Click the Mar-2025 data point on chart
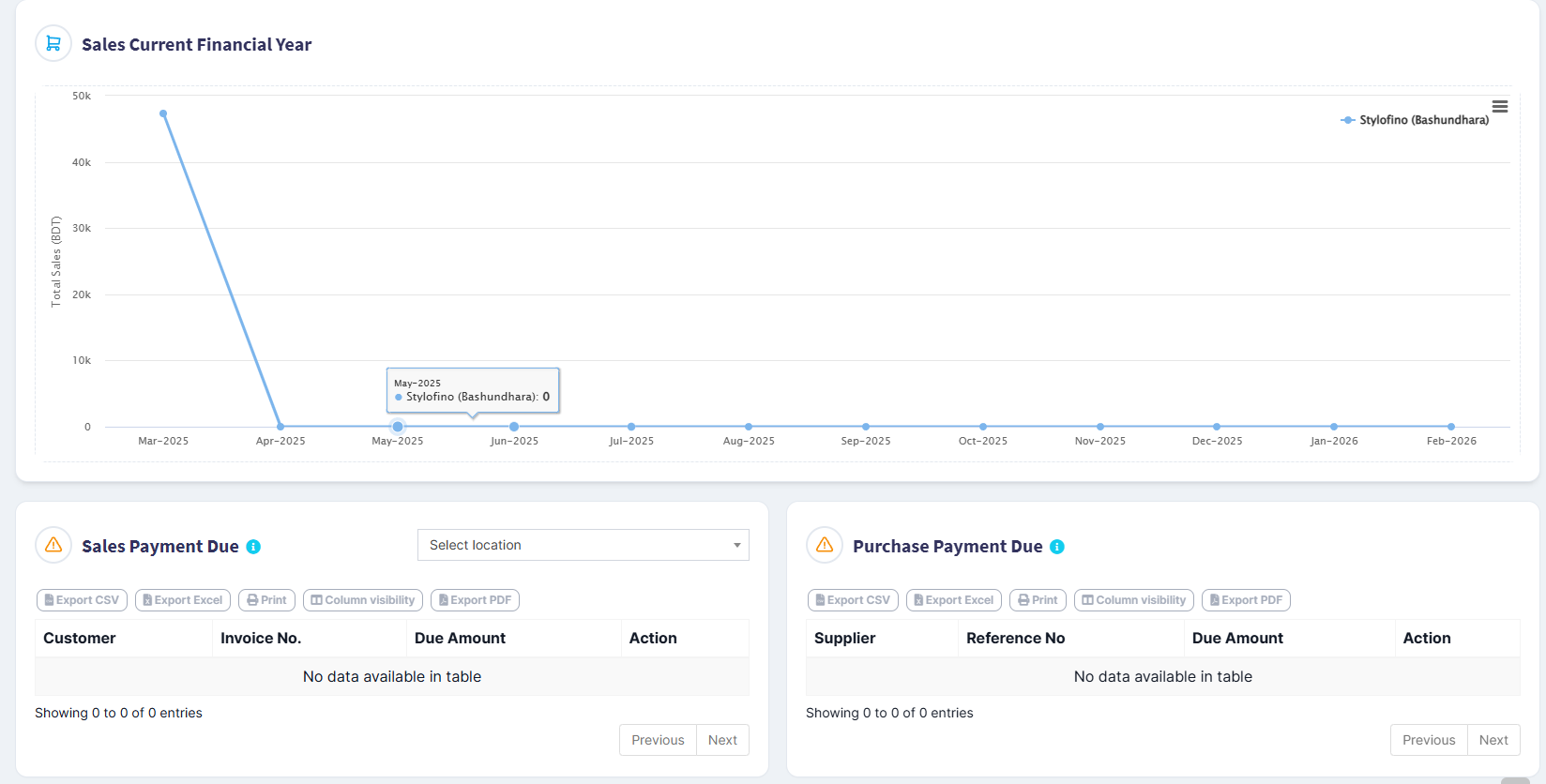This screenshot has width=1546, height=784. tap(163, 113)
